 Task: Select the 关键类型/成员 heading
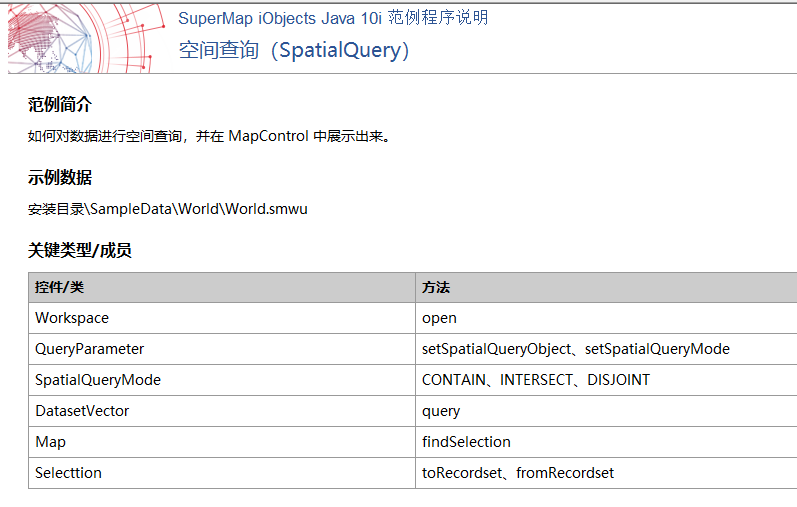click(x=80, y=250)
